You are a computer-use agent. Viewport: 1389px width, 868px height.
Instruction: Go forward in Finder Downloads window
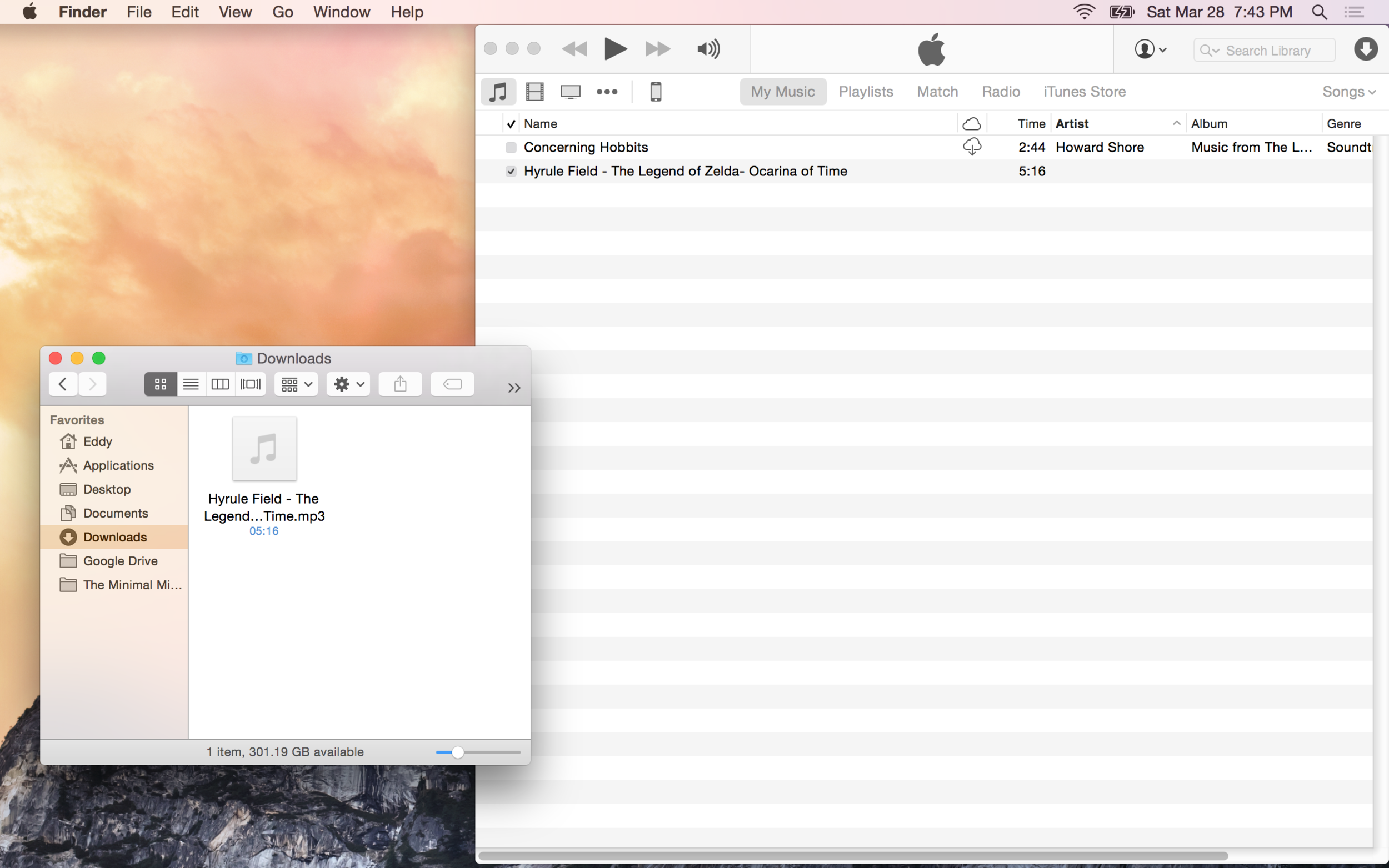pos(92,384)
